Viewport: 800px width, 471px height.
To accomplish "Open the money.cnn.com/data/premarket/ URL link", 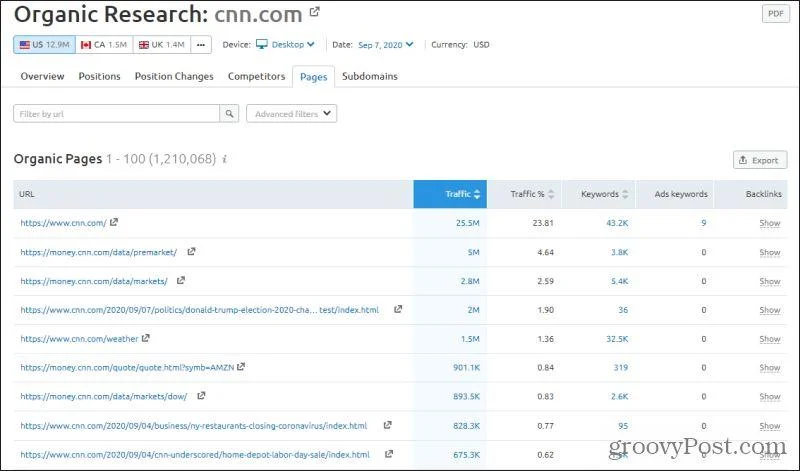I will click(98, 252).
